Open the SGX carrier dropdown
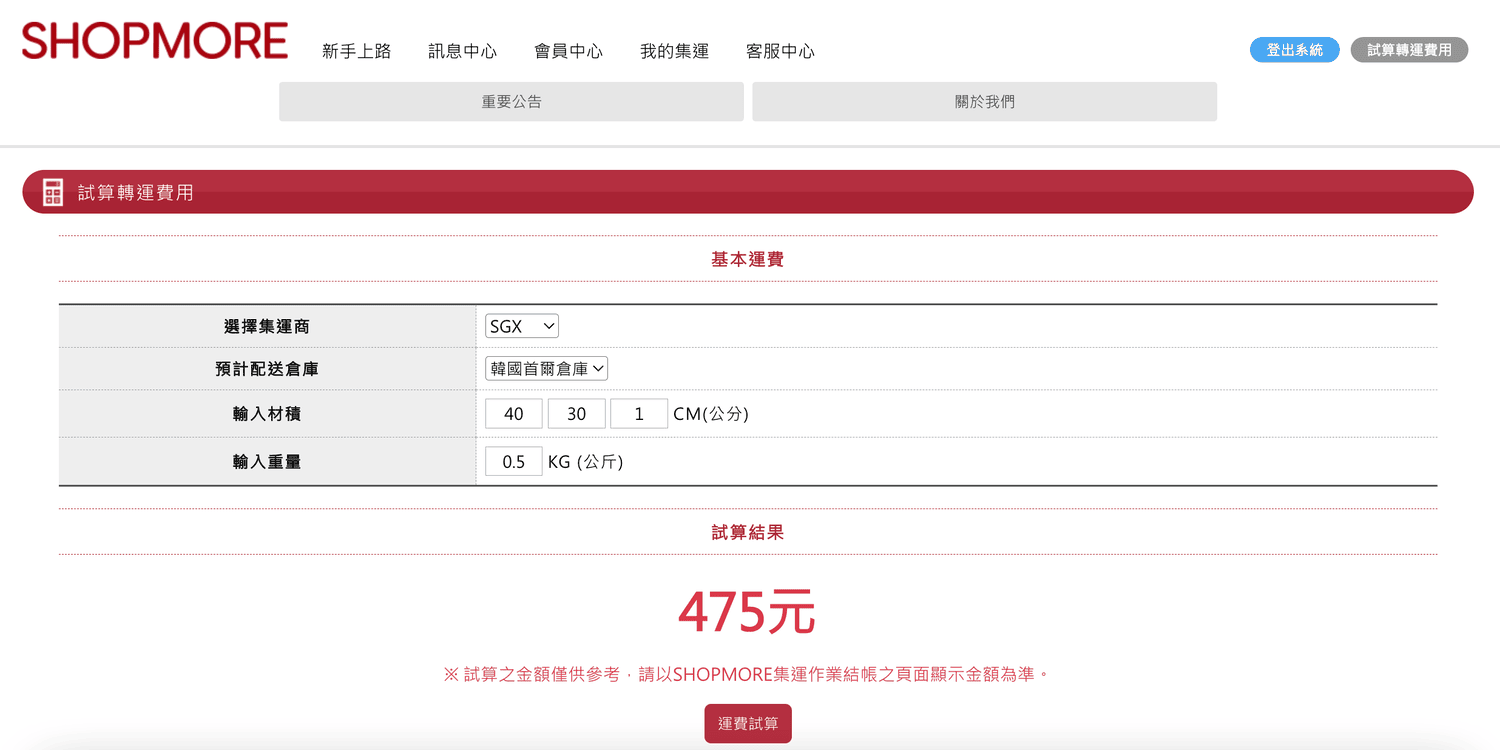This screenshot has height=750, width=1500. point(521,326)
